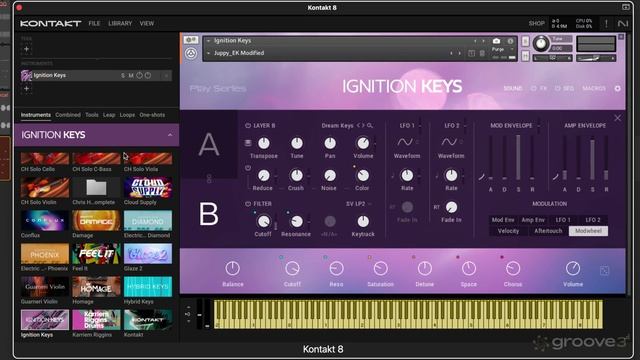Open the FILE menu
Viewport: 640px width, 360px height.
(x=94, y=24)
